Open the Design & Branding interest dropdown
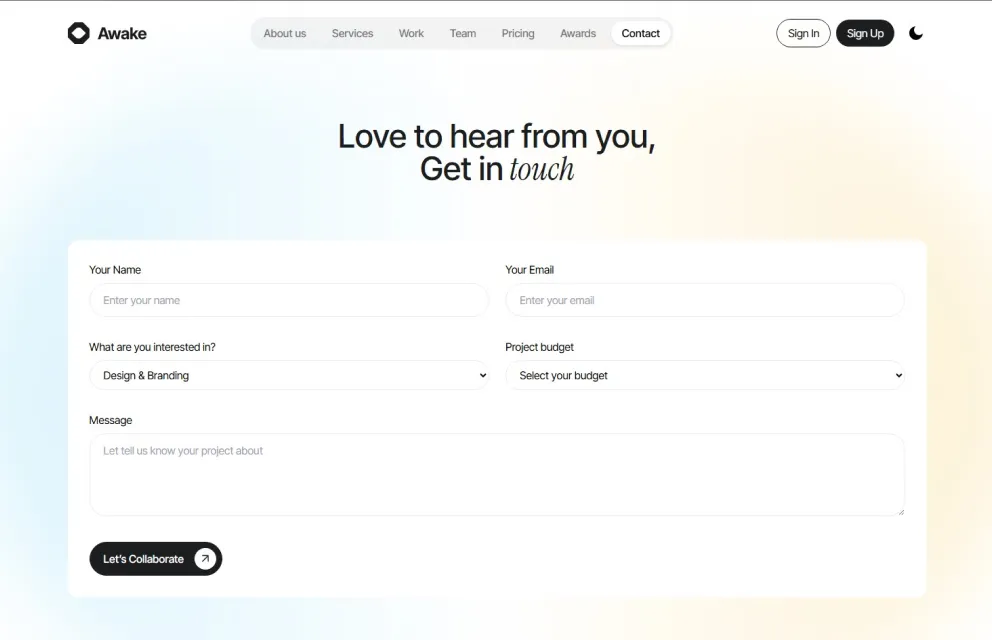The height and width of the screenshot is (640, 992). 288,375
